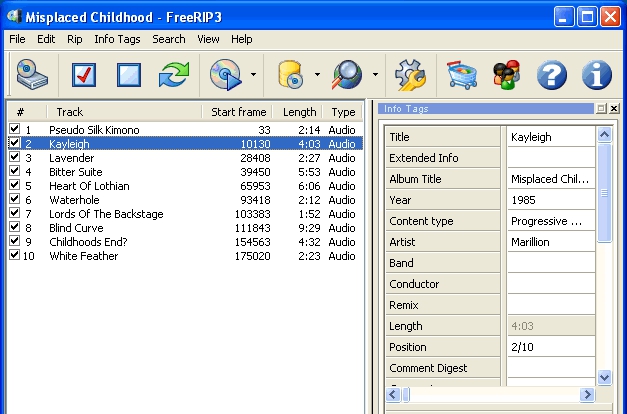Click the people community icon

(506, 74)
